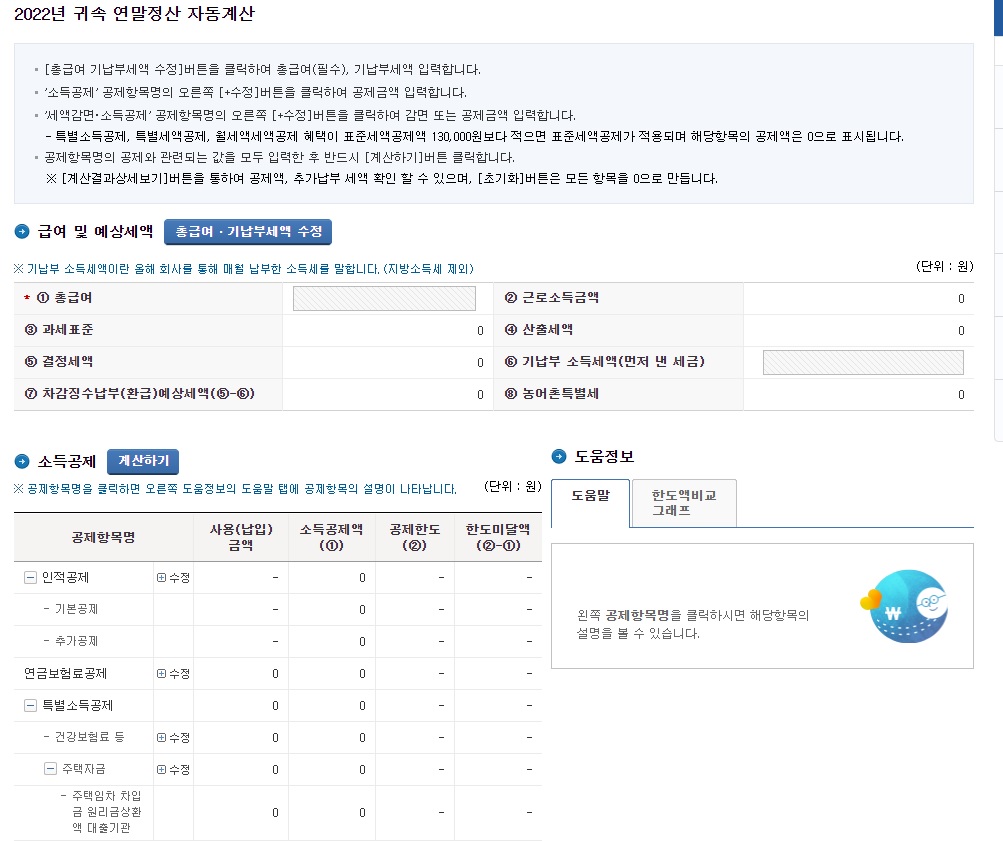The height and width of the screenshot is (841, 1003).
Task: Select the 연금보험료공제 deduction item
Action: (x=65, y=673)
